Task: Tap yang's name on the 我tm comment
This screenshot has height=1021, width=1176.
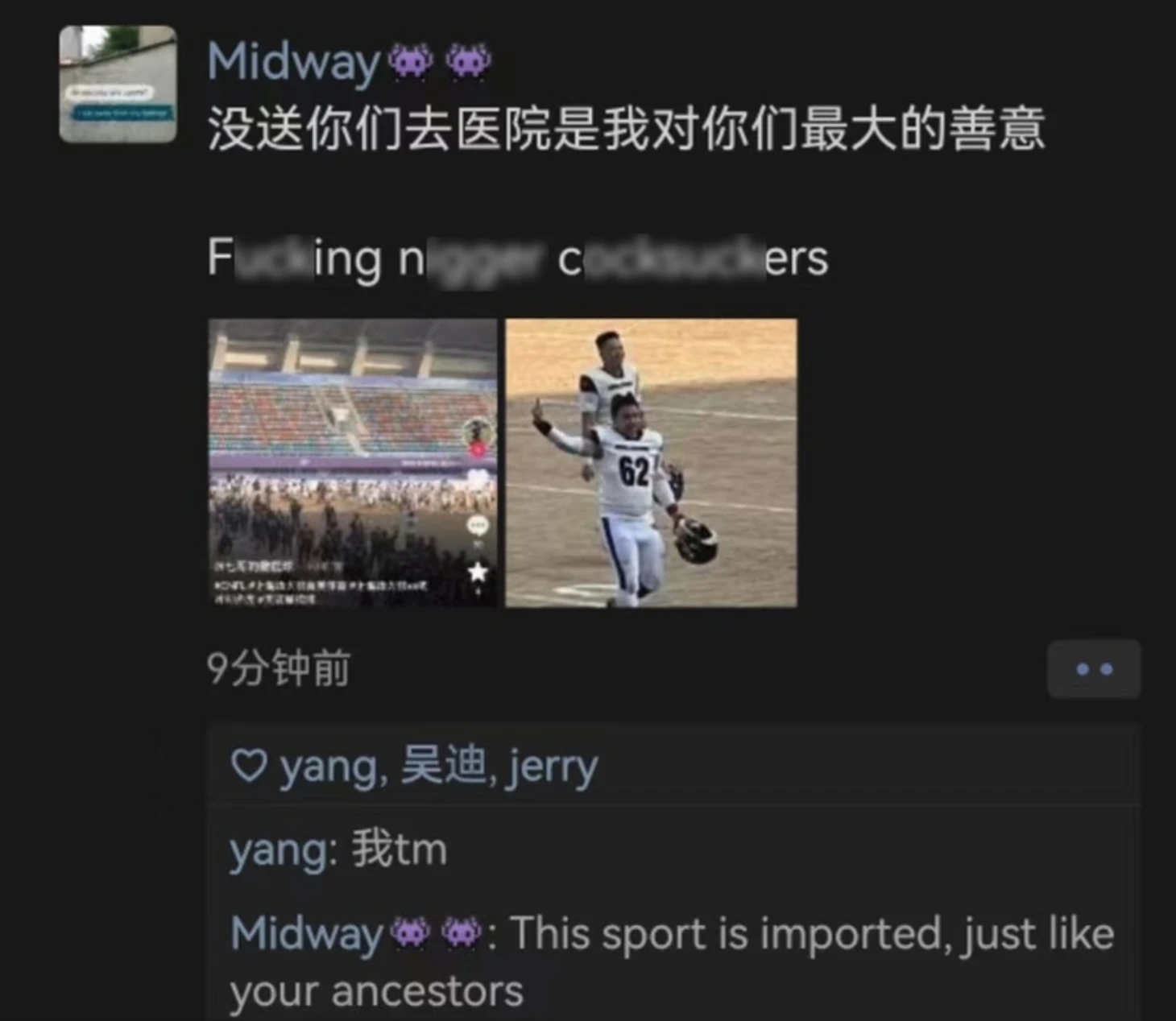Action: coord(278,851)
